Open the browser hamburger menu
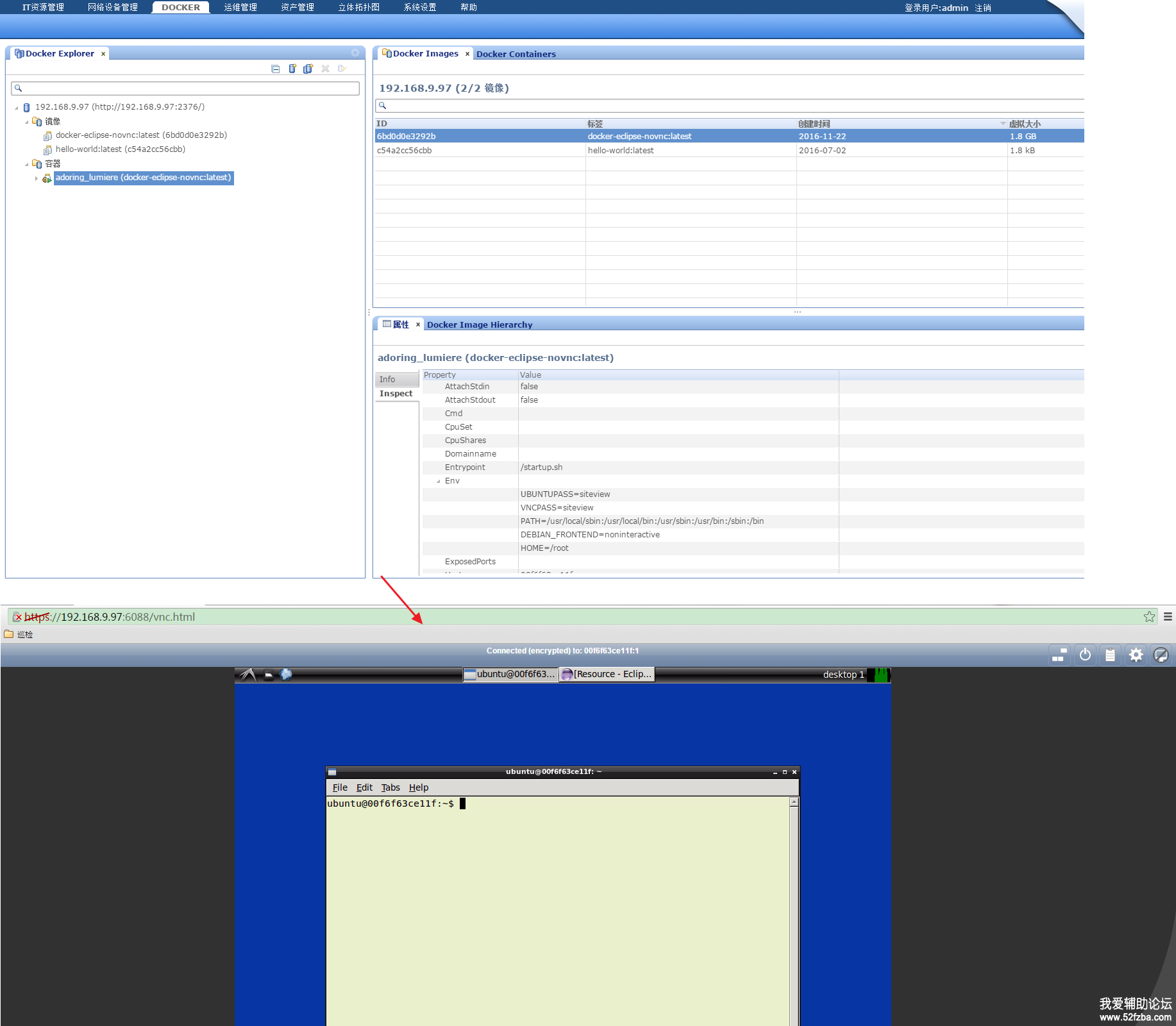Screen dimensions: 1176x1026 (x=1168, y=617)
